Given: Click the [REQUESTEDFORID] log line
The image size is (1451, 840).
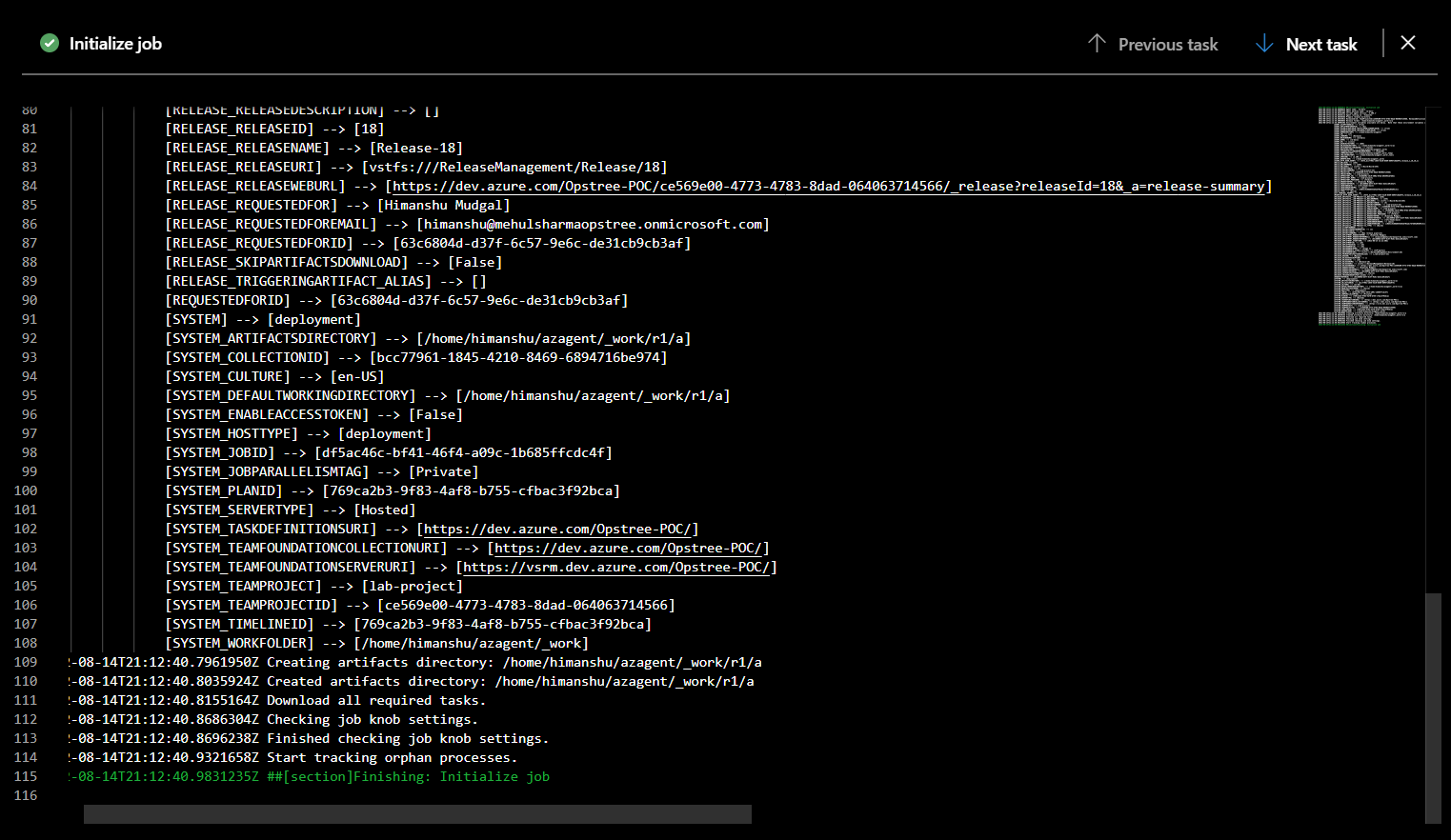Looking at the screenshot, I should coord(396,300).
